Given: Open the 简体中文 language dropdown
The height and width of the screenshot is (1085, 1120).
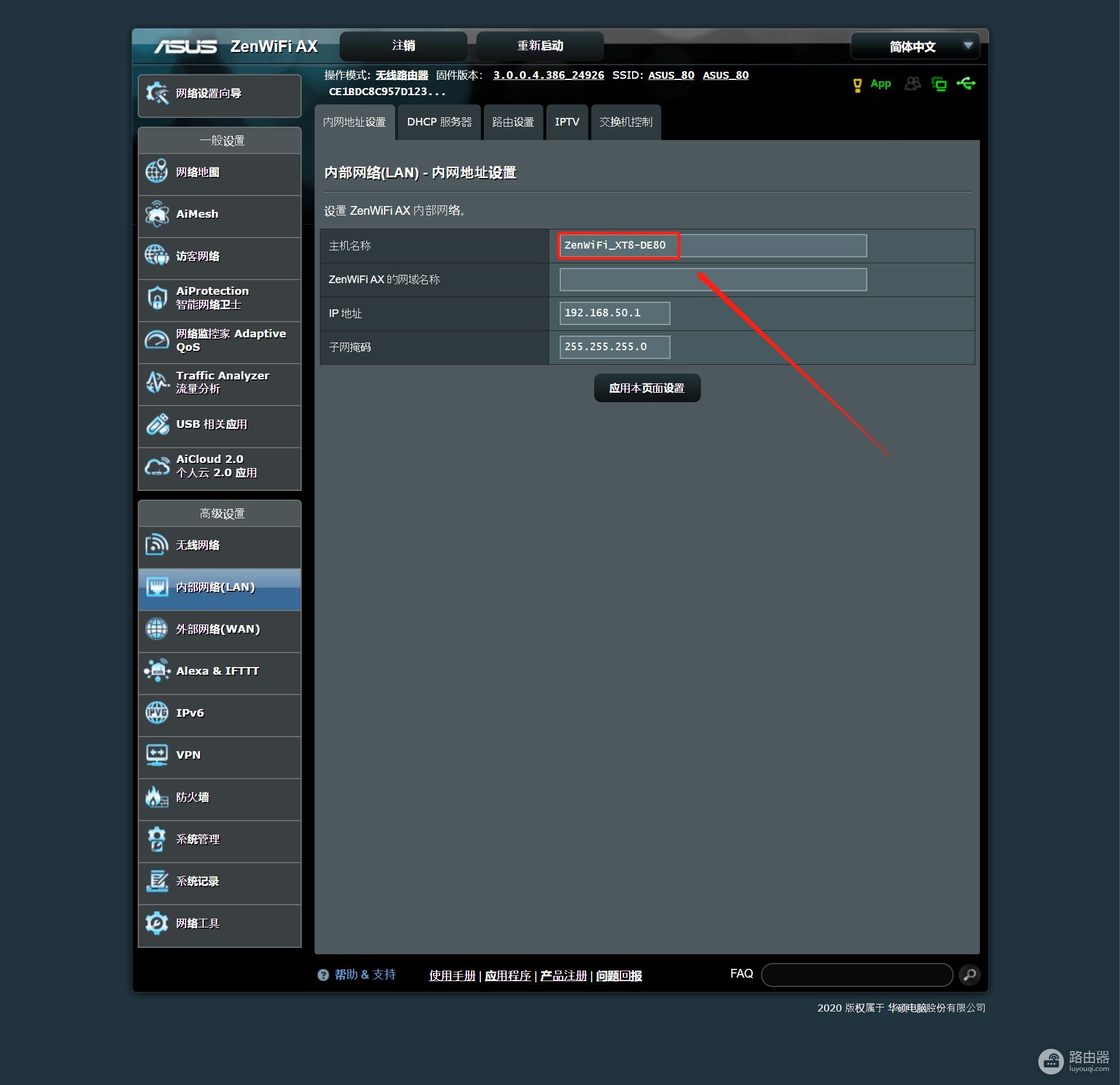Looking at the screenshot, I should 915,46.
